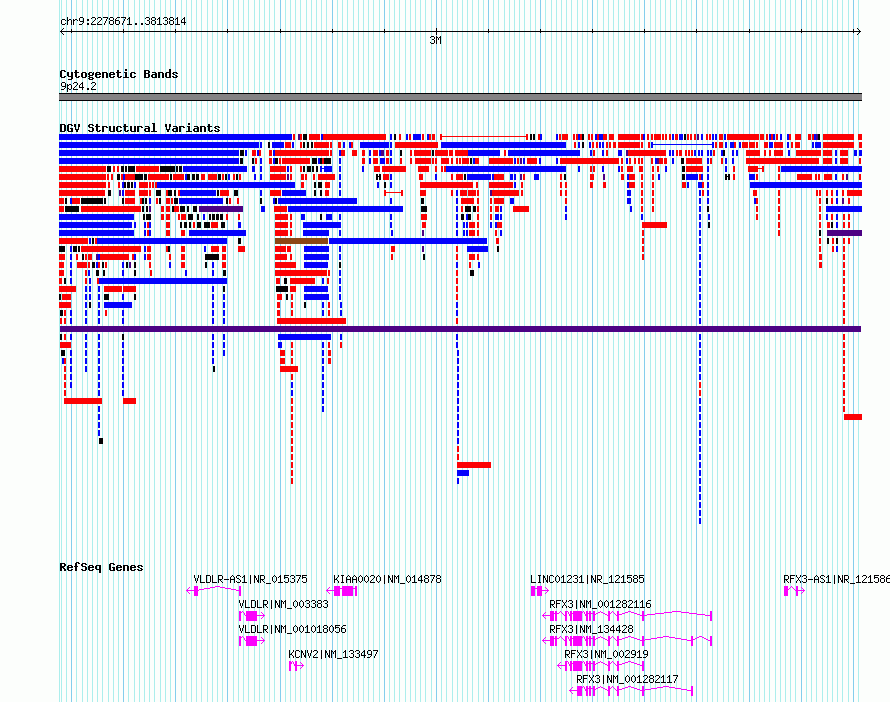The image size is (890, 702).
Task: Open the RFX3|NM_134428 transcript label
Action: [591, 629]
